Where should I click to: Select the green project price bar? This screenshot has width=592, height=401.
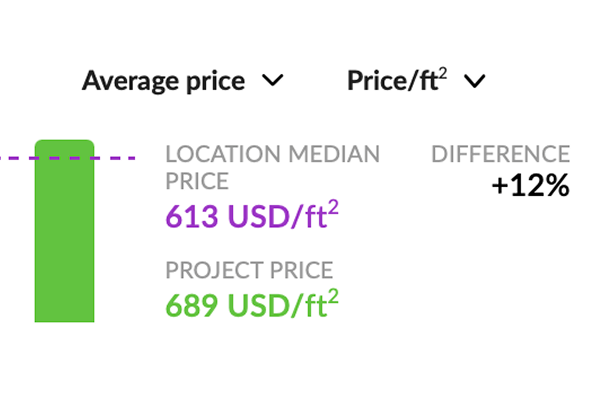point(65,231)
